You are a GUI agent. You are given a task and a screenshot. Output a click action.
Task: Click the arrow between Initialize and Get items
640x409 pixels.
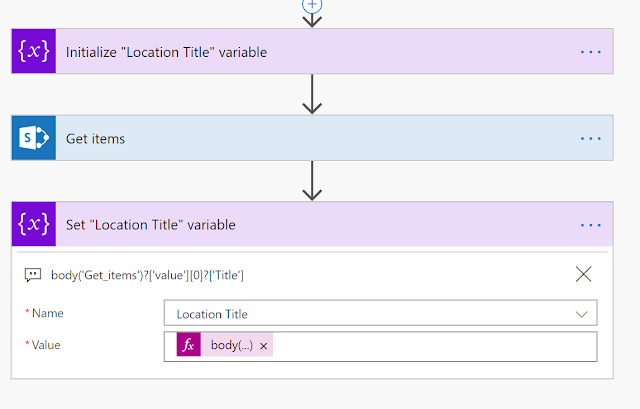coord(312,95)
